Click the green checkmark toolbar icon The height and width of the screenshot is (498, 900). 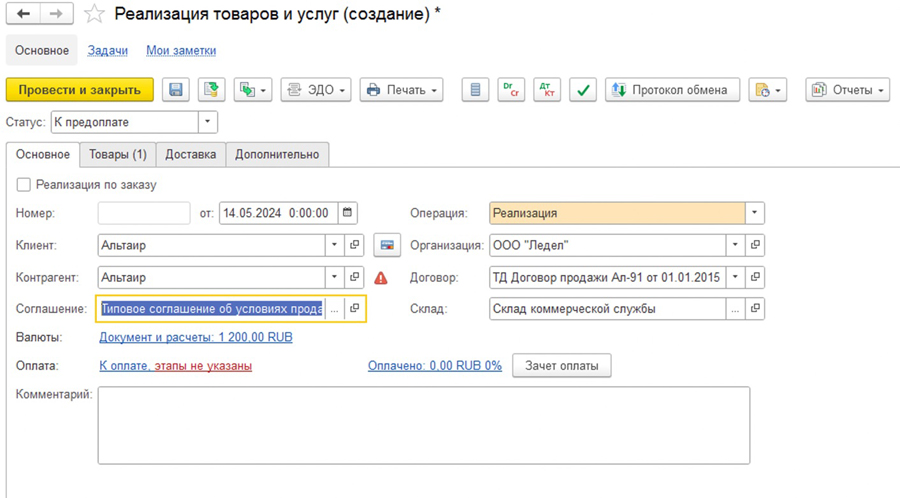point(583,90)
